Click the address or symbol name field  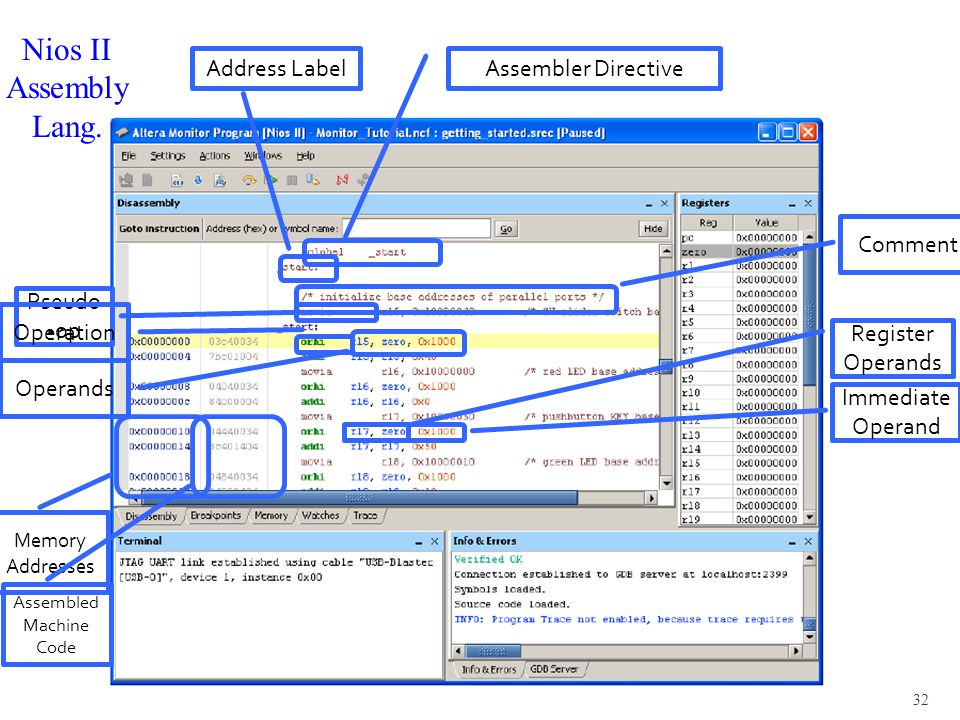417,228
